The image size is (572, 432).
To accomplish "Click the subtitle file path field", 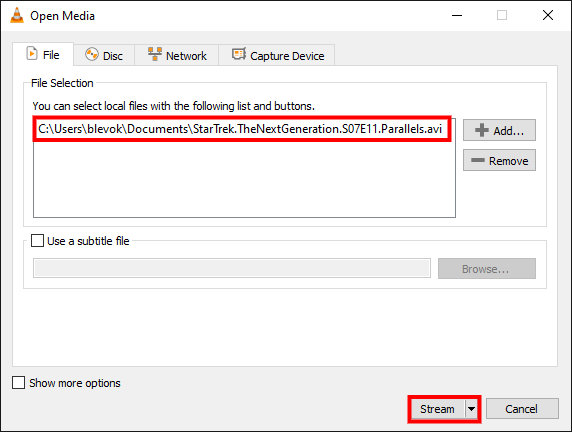I will [x=232, y=269].
